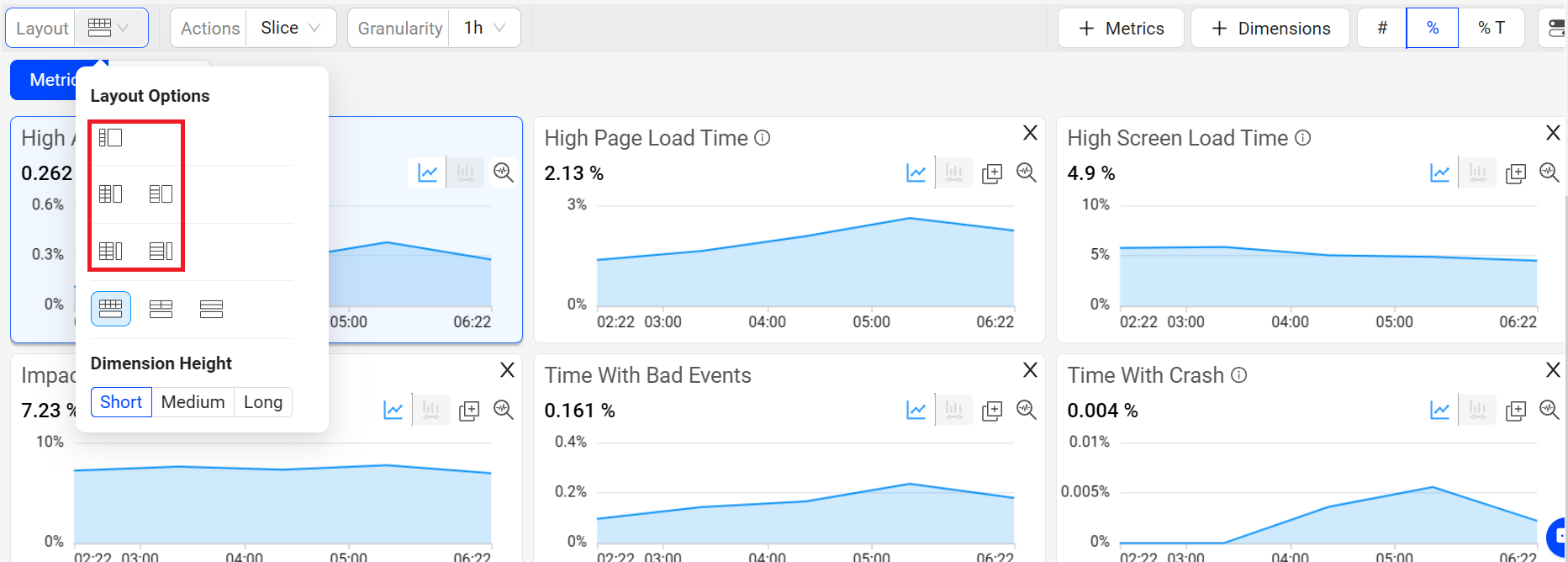Click the + Metrics button
Viewport: 1568px width, 562px height.
(1121, 29)
